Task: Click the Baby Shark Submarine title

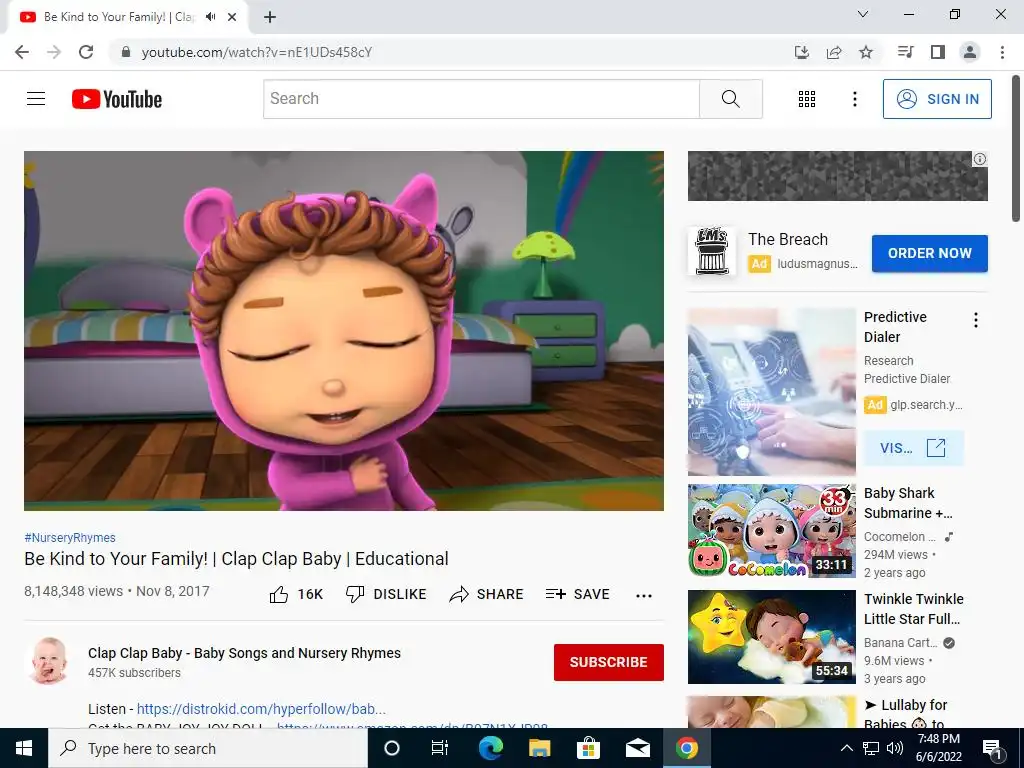Action: 908,503
